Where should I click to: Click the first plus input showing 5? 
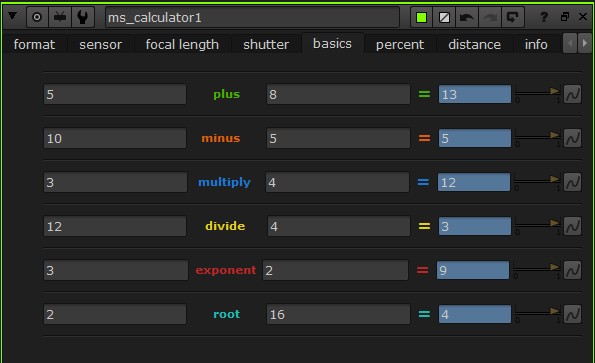(115, 94)
